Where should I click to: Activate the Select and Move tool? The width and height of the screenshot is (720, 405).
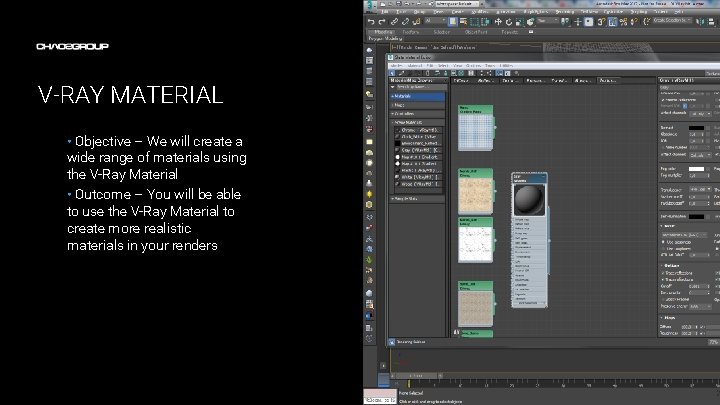coord(498,22)
